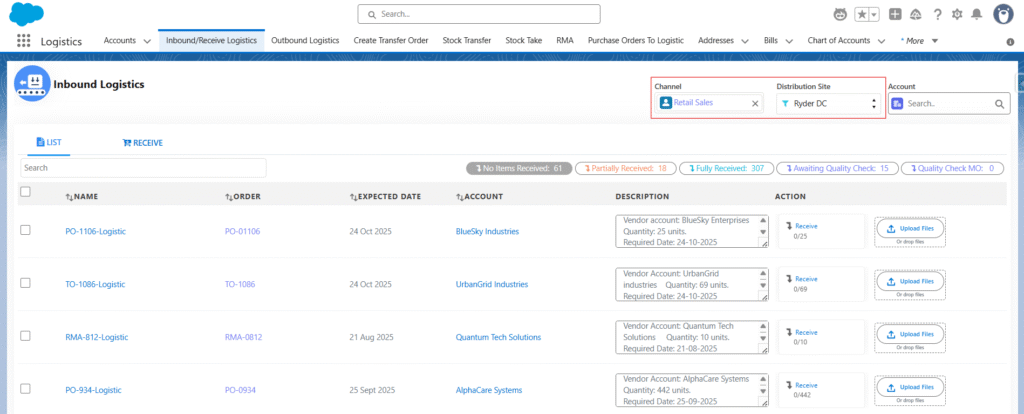The height and width of the screenshot is (414, 1024).
Task: Expand the Accounts tab dropdown chevron
Action: 147,41
